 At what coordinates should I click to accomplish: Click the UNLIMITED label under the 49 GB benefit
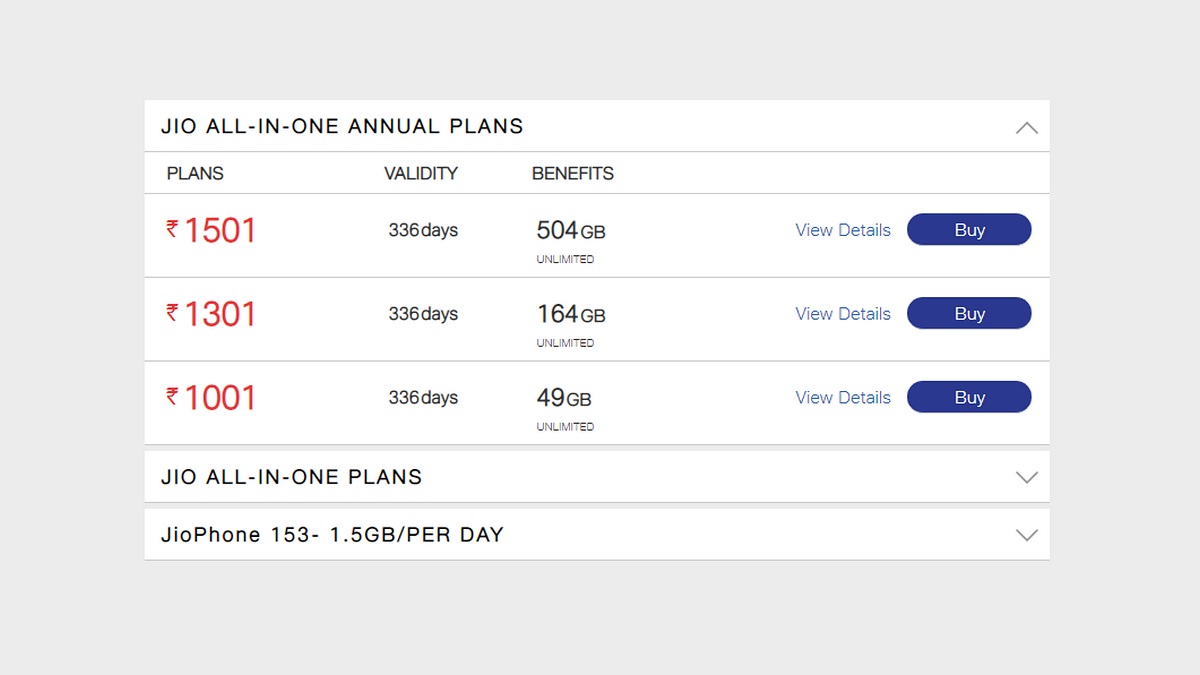click(566, 425)
